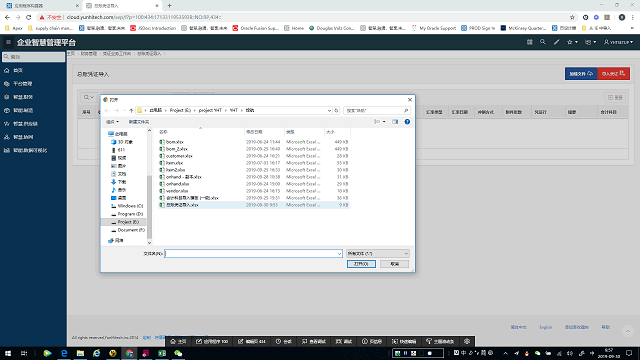
Task: Open the report search column dropdown
Action: (89, 98)
